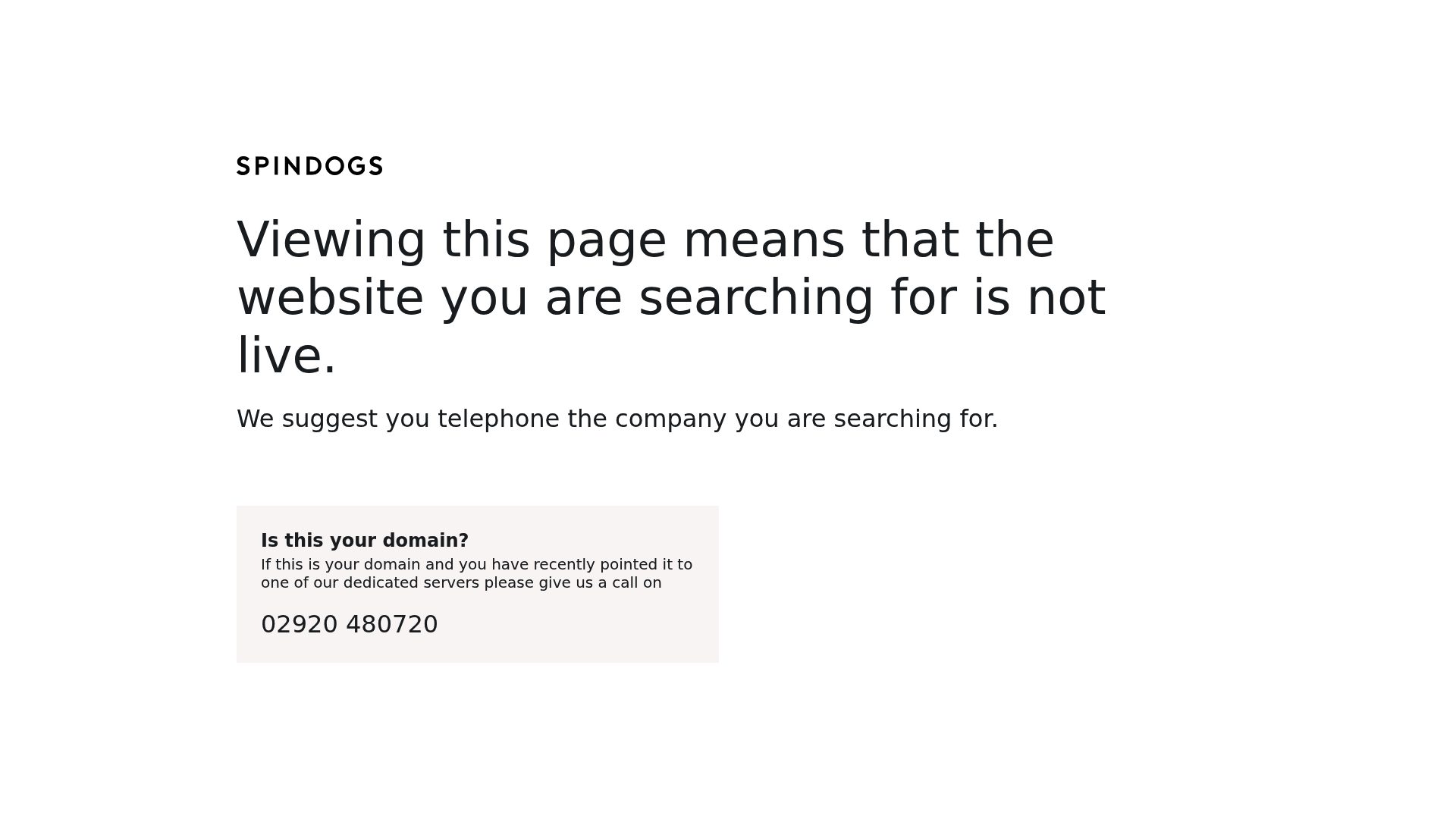Click the word 'company' in the suggestion sentence

coord(670,420)
